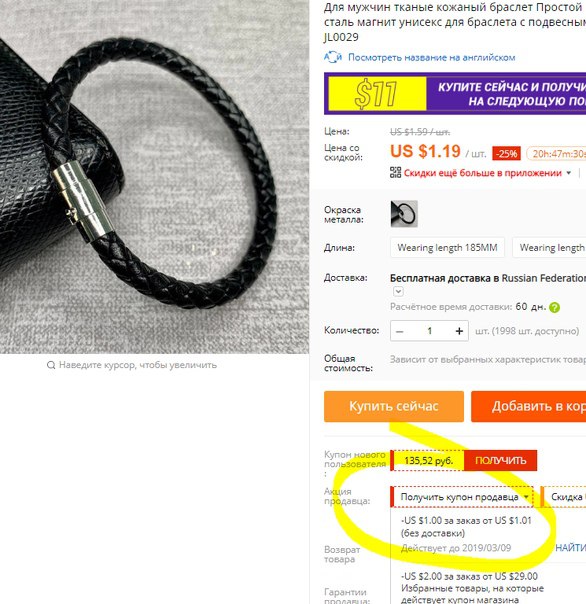Open the Скидка seller promotion tab
This screenshot has height=604, width=586.
coord(563,497)
